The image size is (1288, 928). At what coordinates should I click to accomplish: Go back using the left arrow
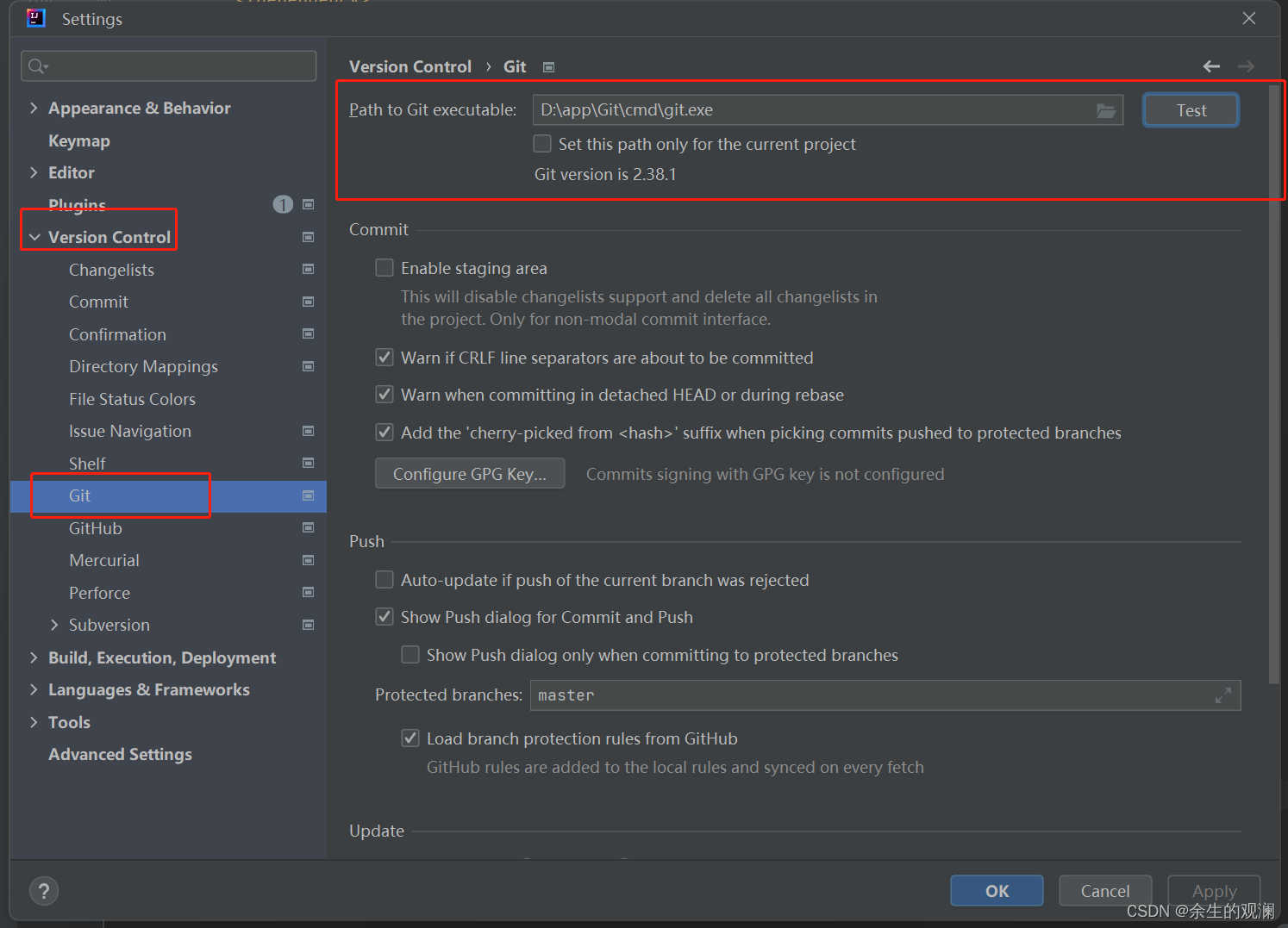click(1211, 66)
